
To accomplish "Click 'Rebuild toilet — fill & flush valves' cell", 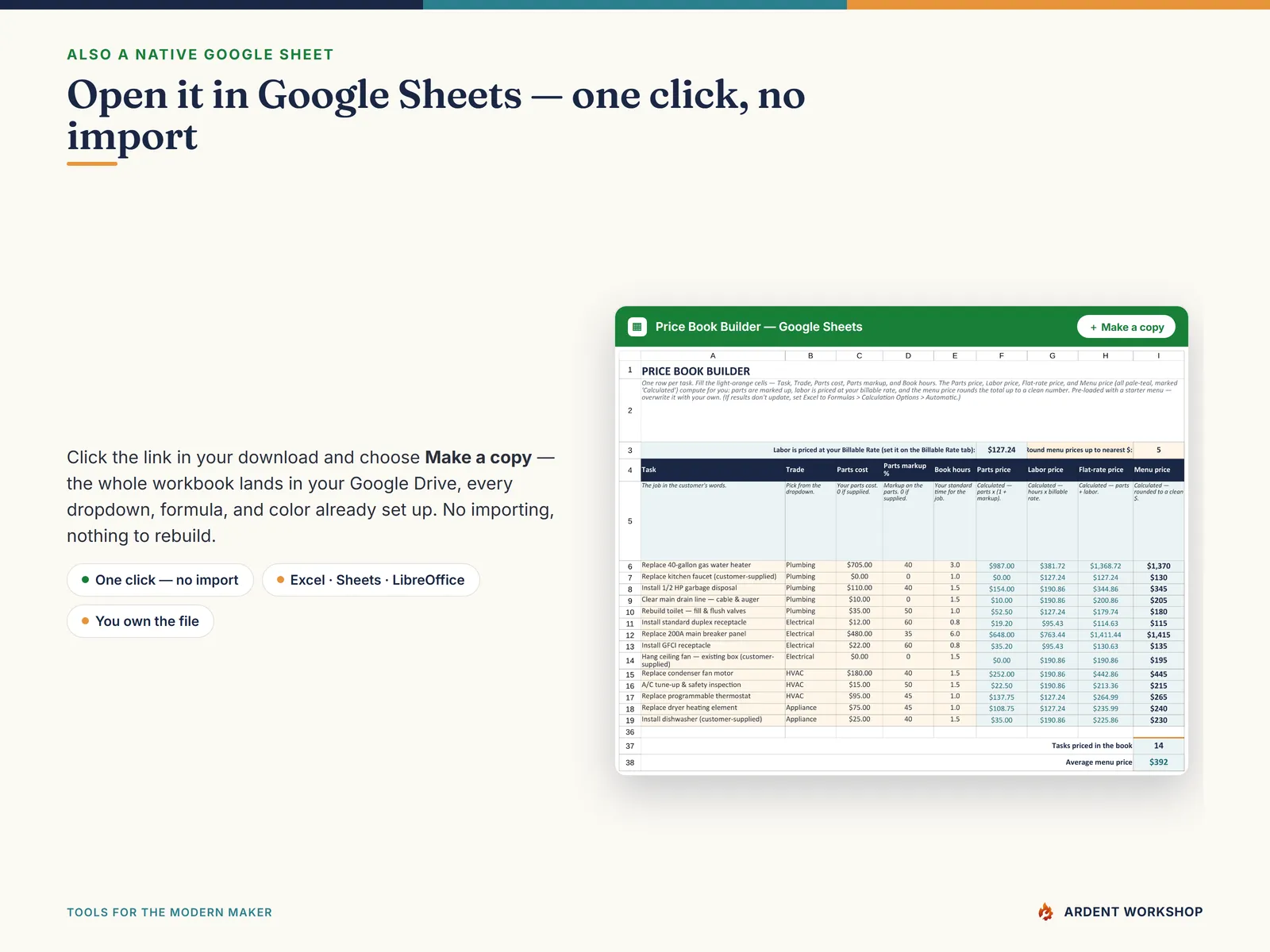I will click(x=713, y=611).
